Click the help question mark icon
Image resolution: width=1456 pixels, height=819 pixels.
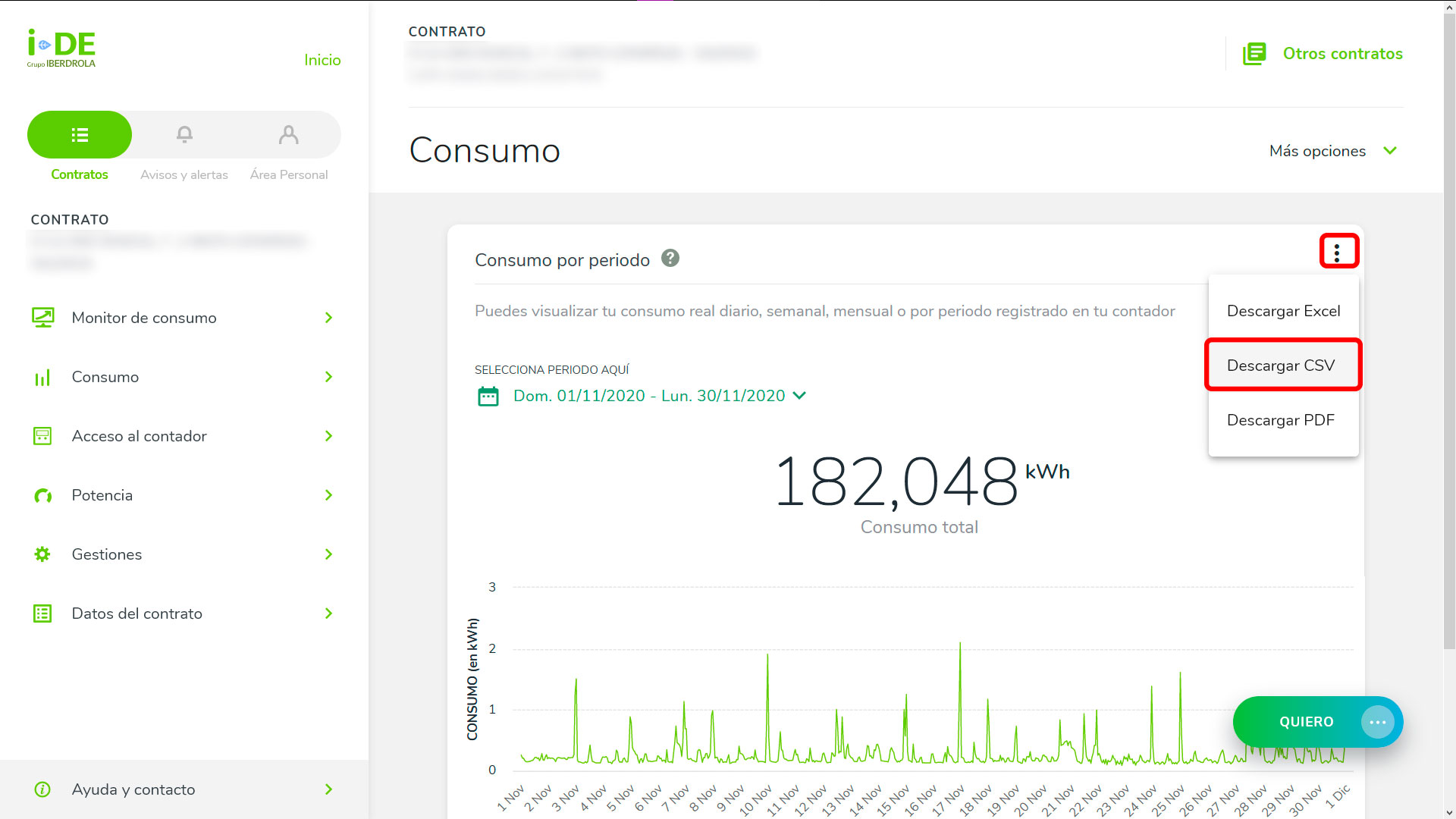click(670, 259)
